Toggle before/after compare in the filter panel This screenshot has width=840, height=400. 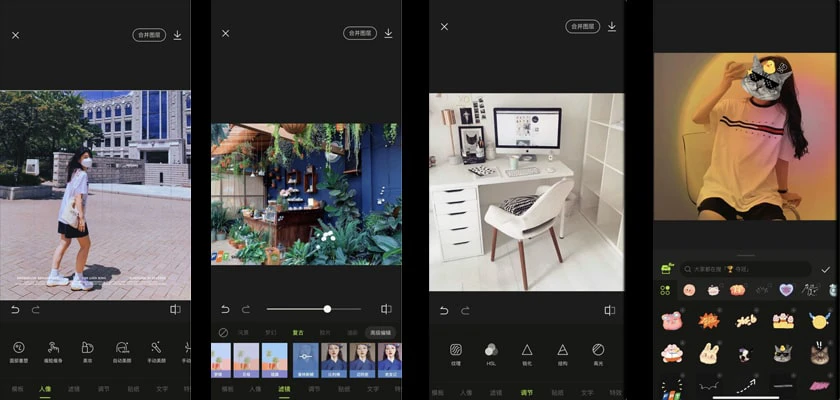386,309
